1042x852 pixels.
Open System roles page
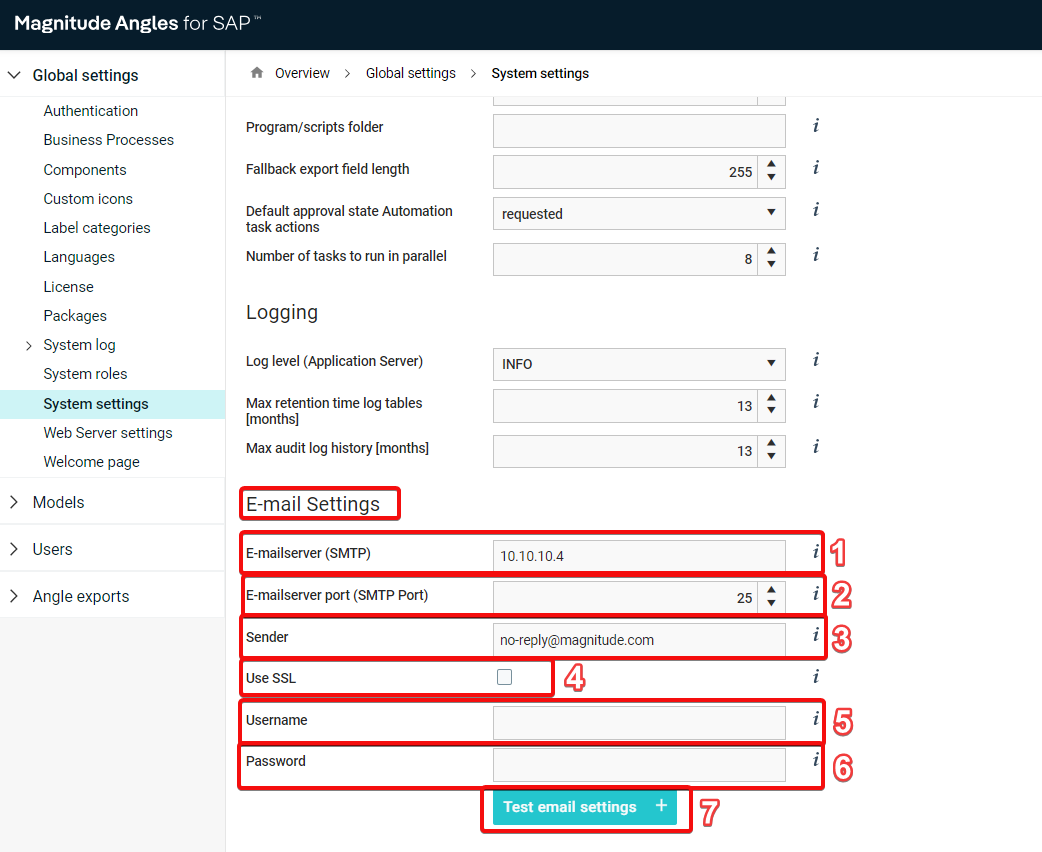click(x=85, y=374)
